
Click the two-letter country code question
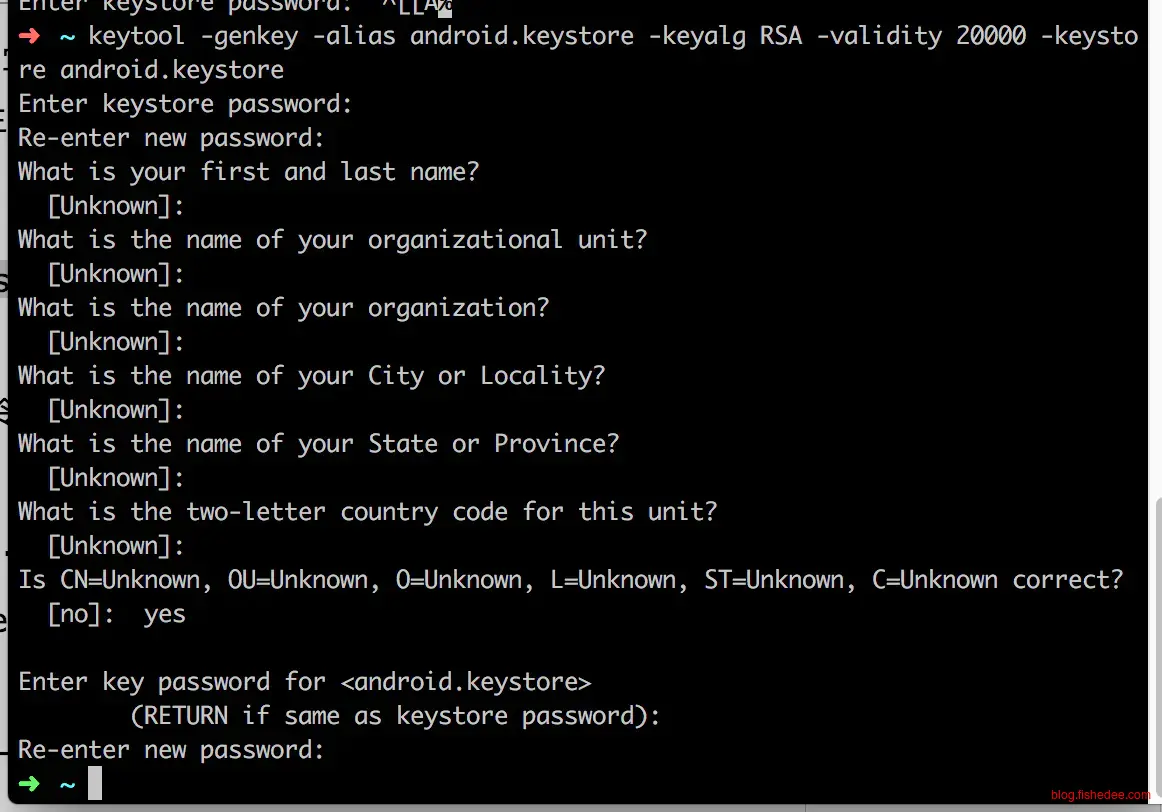tap(367, 512)
